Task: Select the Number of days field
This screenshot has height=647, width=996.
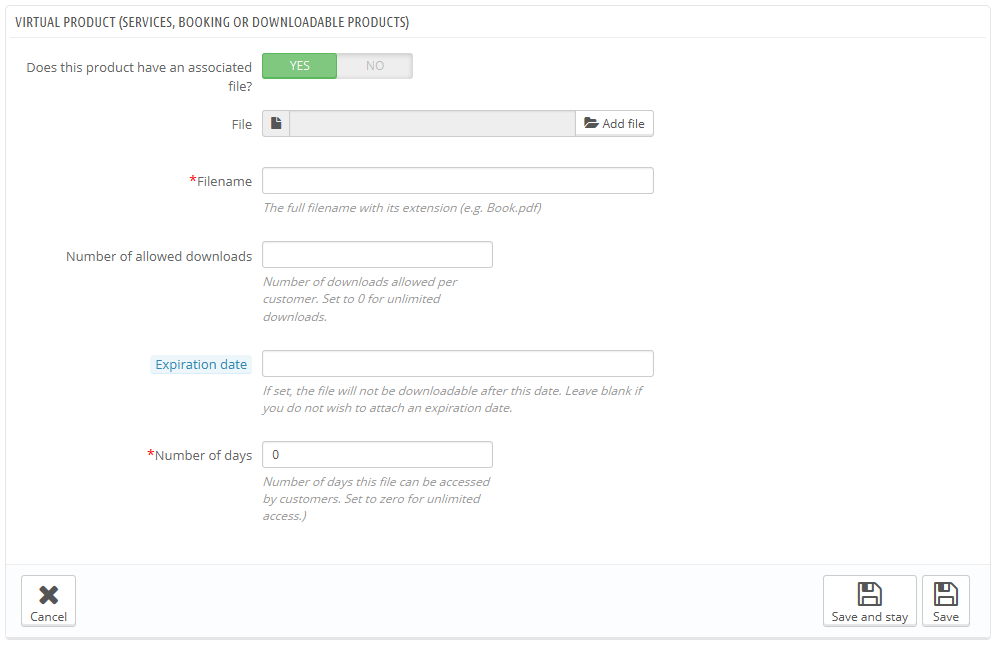Action: coord(377,455)
